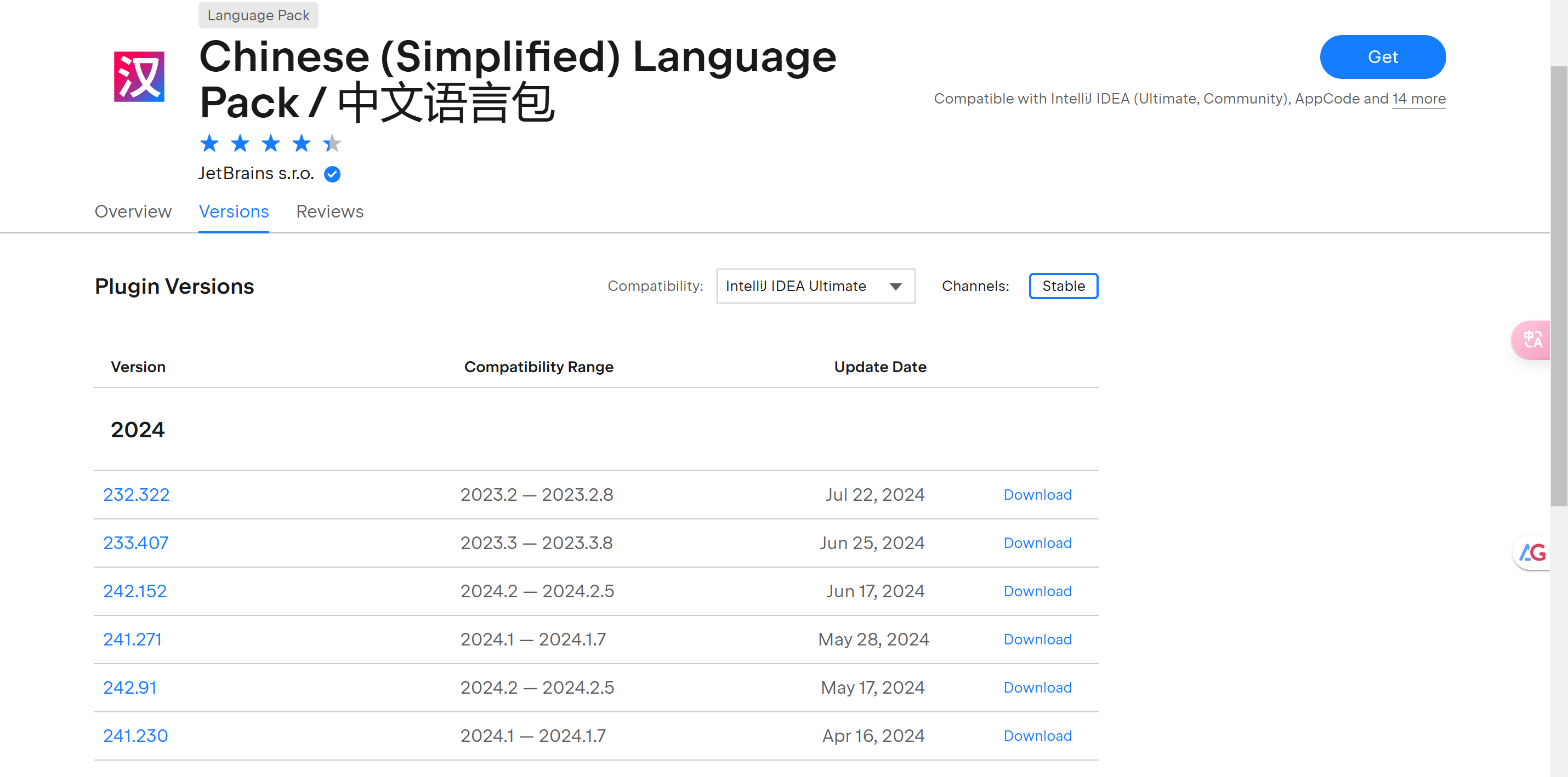Open version 242.152 details link

click(134, 591)
